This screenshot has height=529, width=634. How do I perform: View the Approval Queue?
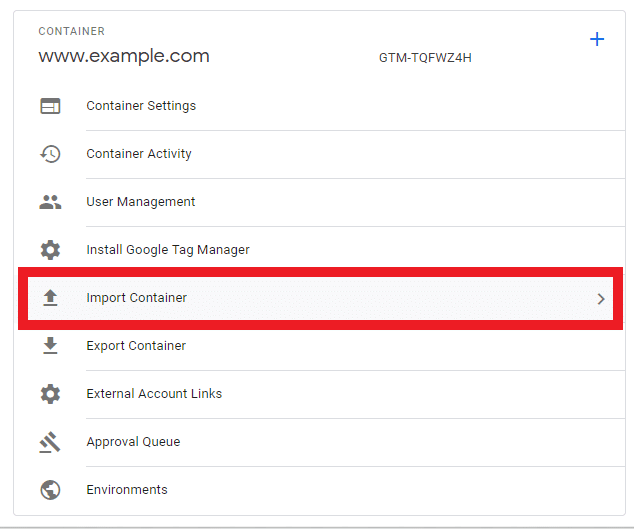[133, 442]
